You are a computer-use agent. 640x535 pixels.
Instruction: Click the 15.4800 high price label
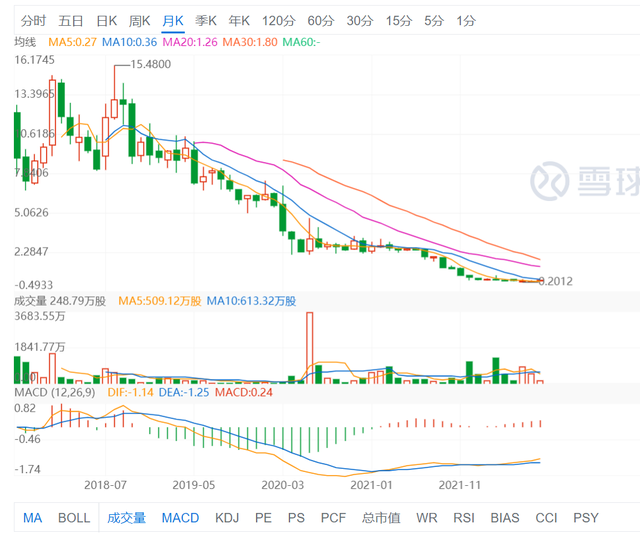150,64
